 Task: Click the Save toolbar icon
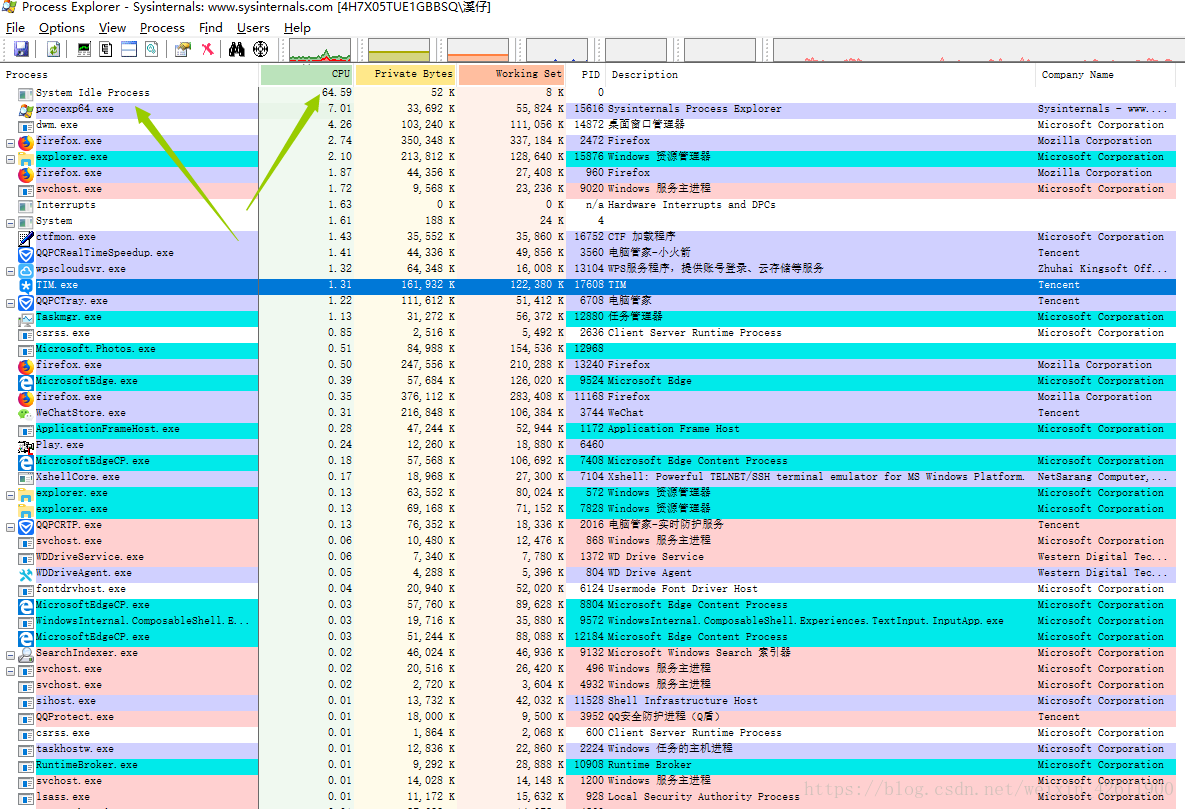pyautogui.click(x=21, y=49)
